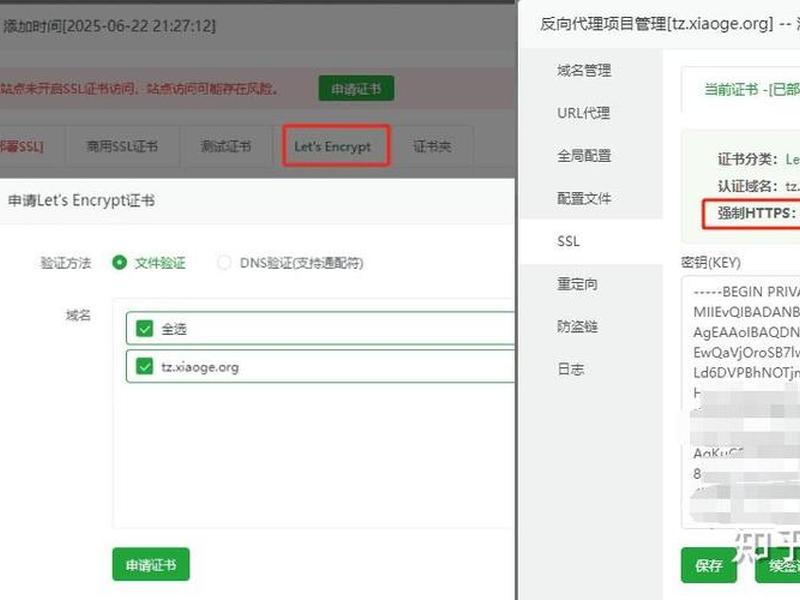Click into the 密钥(KEY) text area
Image resolution: width=800 pixels, height=600 pixels.
click(740, 402)
